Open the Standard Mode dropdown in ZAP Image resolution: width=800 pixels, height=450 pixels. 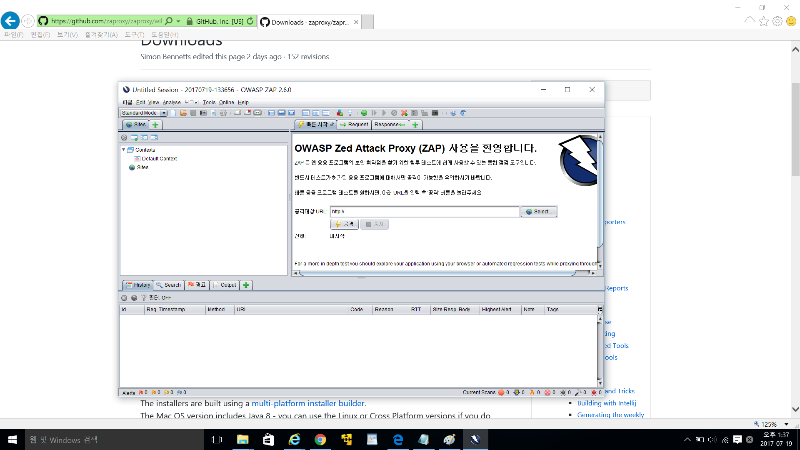coord(143,113)
